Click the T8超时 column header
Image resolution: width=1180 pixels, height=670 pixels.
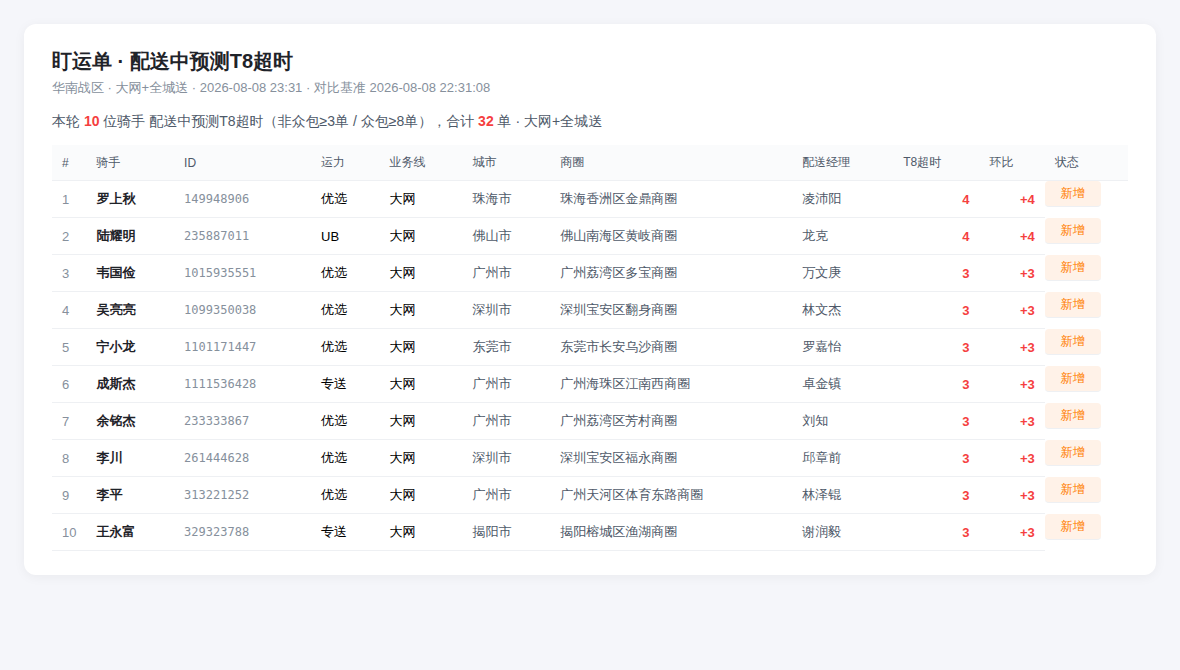(922, 163)
